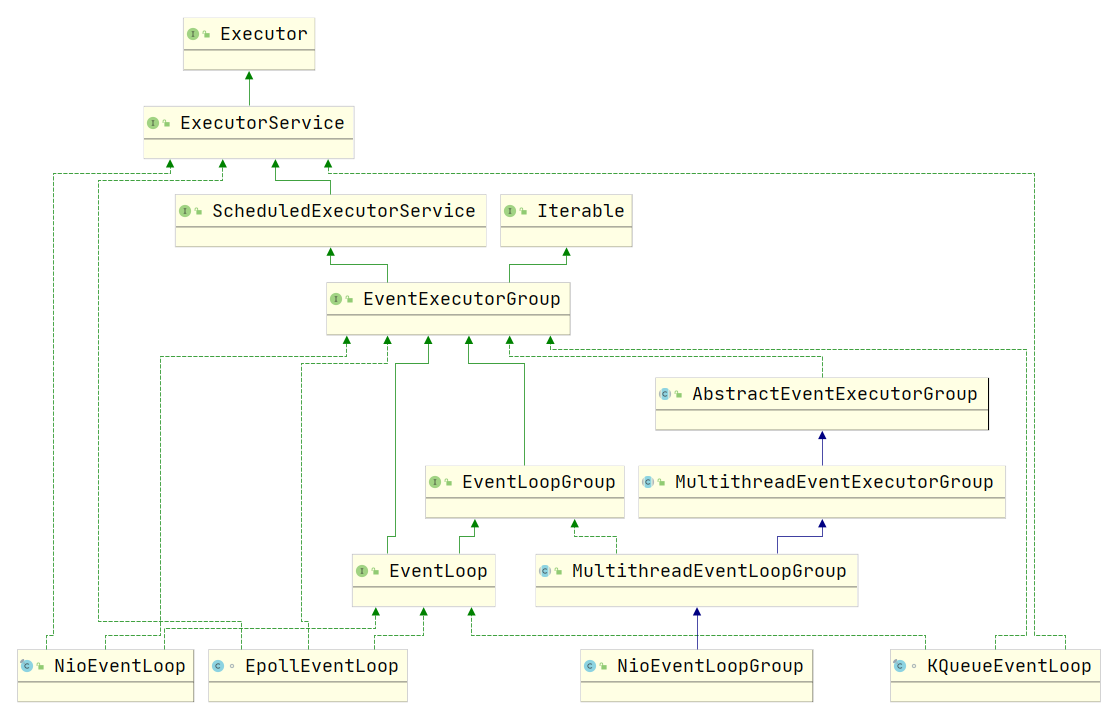
Task: Click the ExecutorService interface icon
Action: [x=153, y=123]
